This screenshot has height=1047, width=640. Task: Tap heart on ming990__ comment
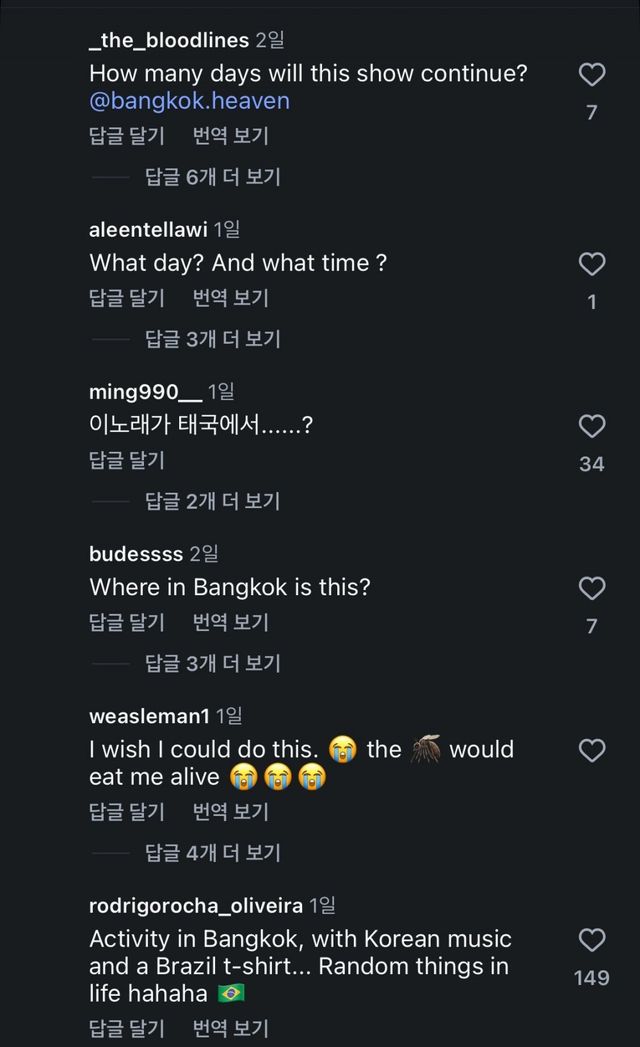[592, 427]
